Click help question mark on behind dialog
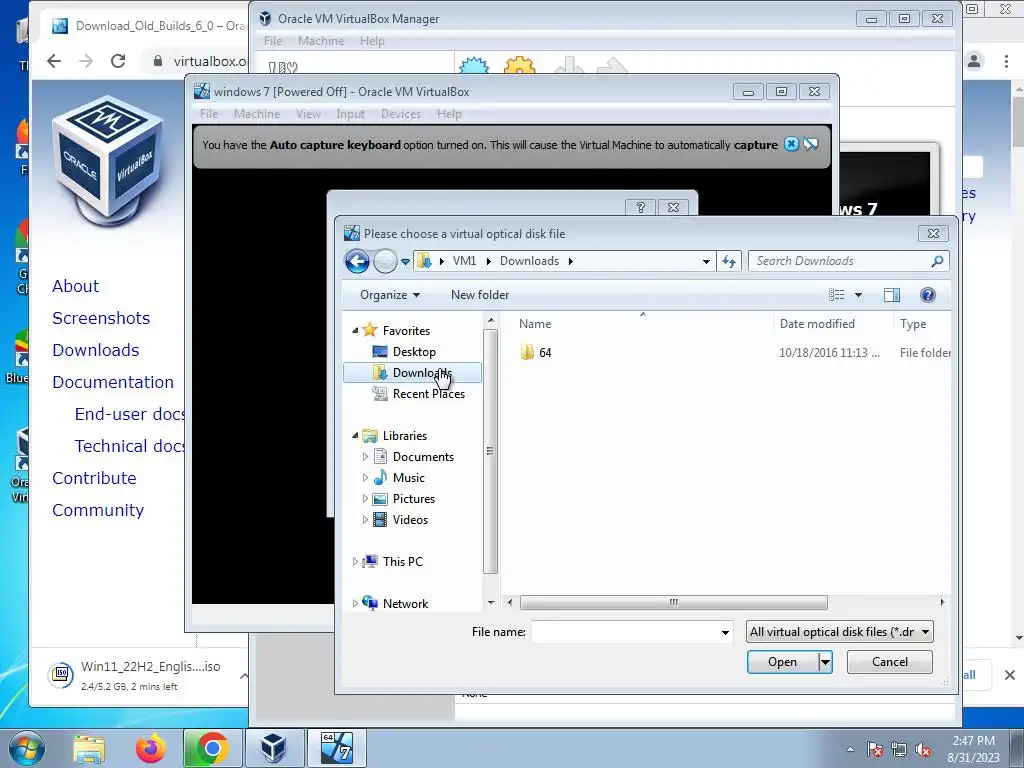Viewport: 1024px width, 768px height. point(641,207)
